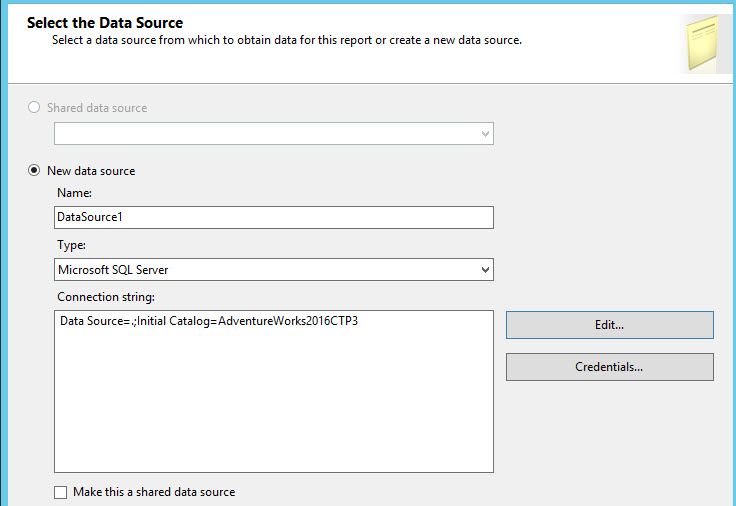The height and width of the screenshot is (506, 736).
Task: Enable Make this a shared data source checkbox
Action: [x=61, y=492]
